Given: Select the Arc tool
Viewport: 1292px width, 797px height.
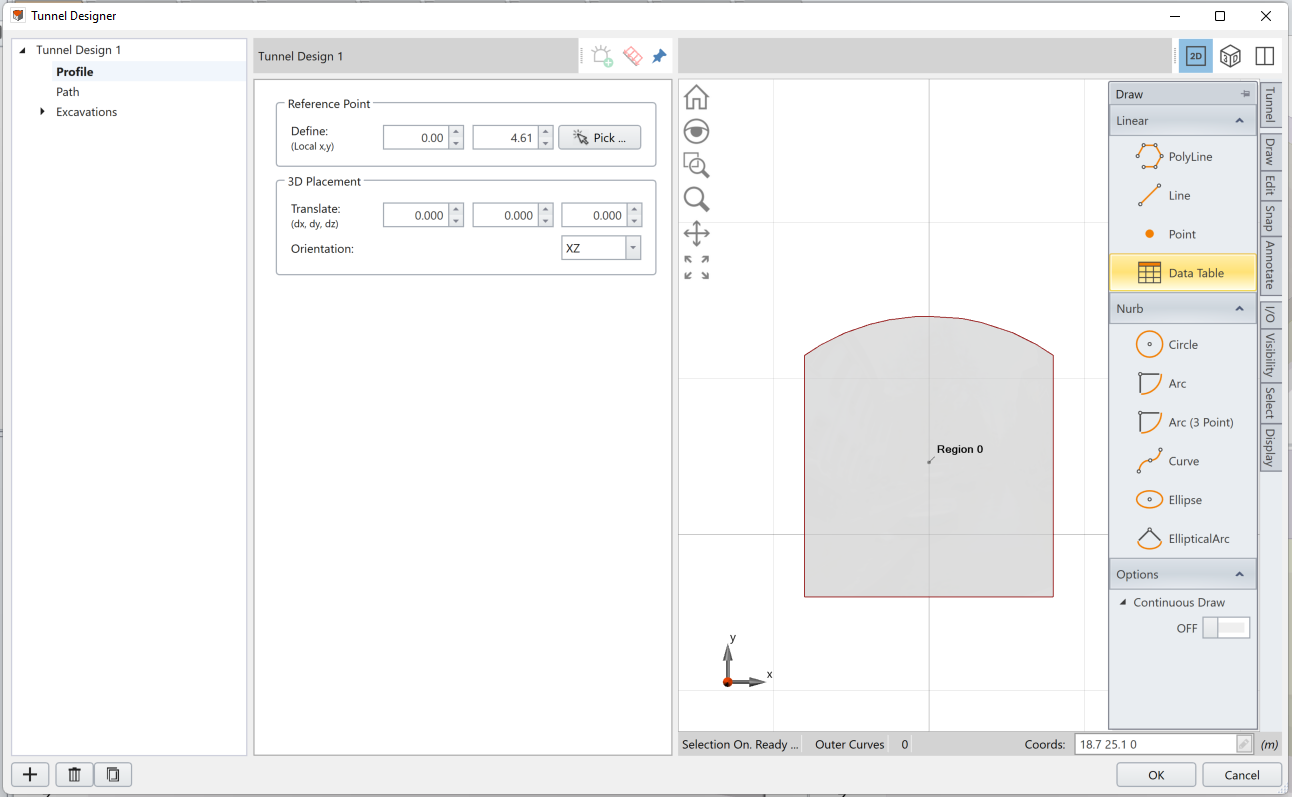Looking at the screenshot, I should [1183, 384].
